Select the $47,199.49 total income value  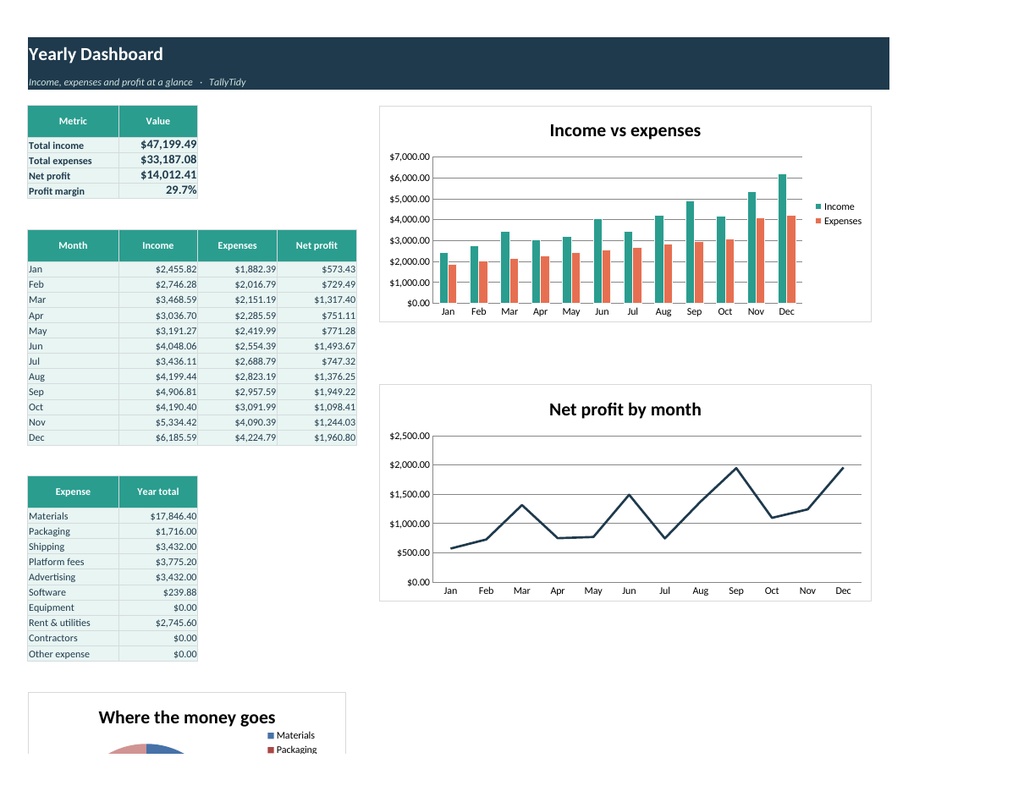(x=158, y=145)
